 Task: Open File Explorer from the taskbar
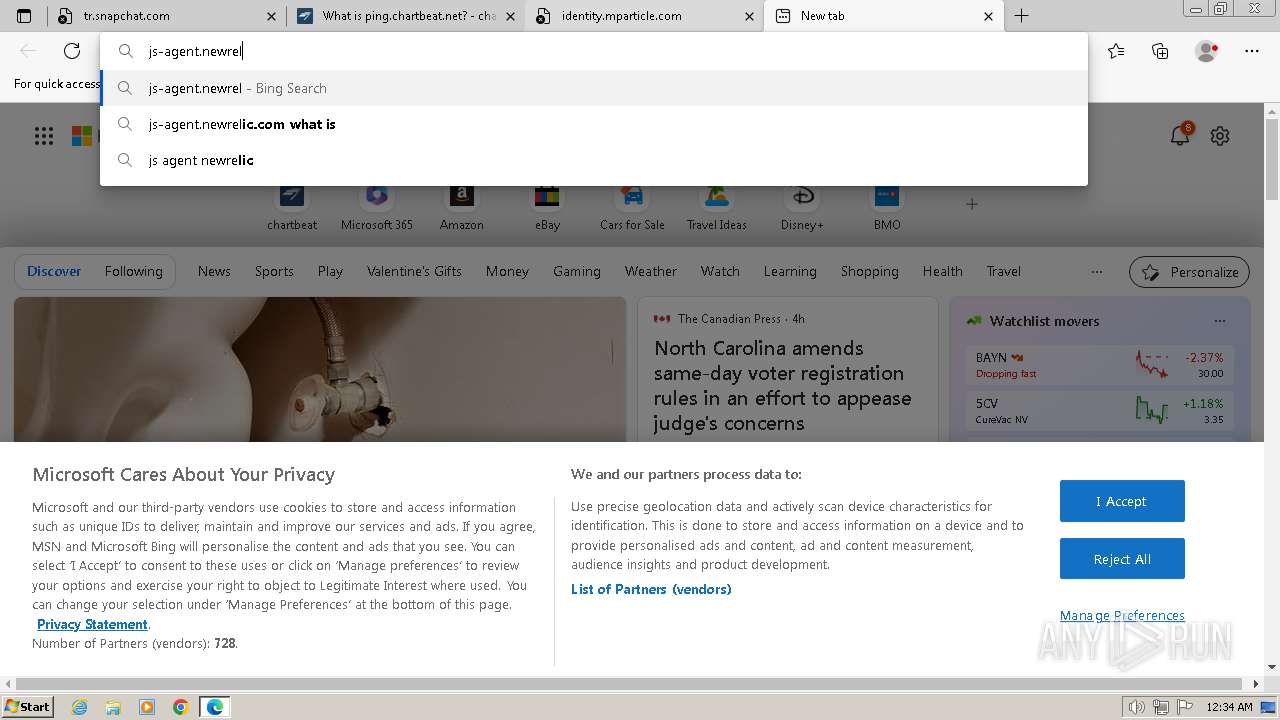113,707
